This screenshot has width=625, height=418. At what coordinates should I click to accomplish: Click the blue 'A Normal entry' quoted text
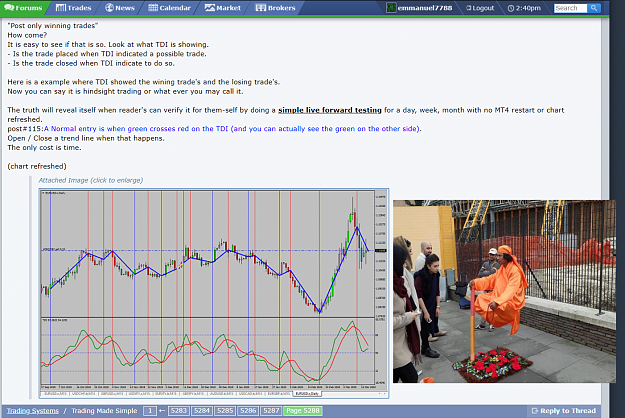click(x=232, y=129)
